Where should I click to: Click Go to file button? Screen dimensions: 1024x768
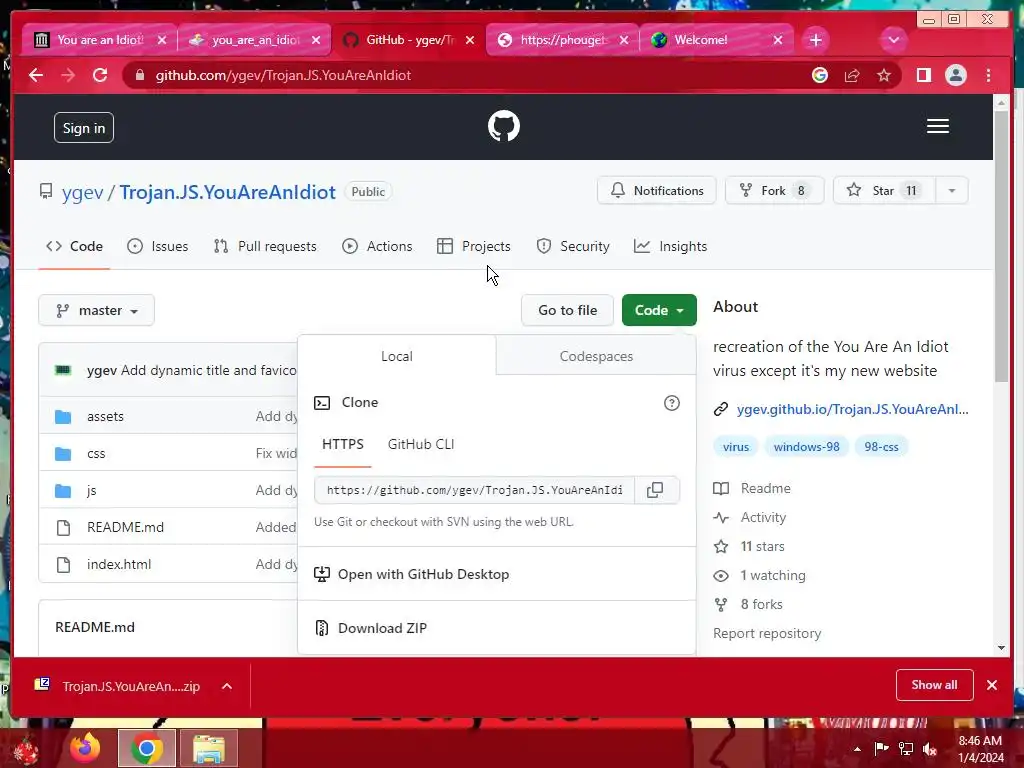[568, 310]
